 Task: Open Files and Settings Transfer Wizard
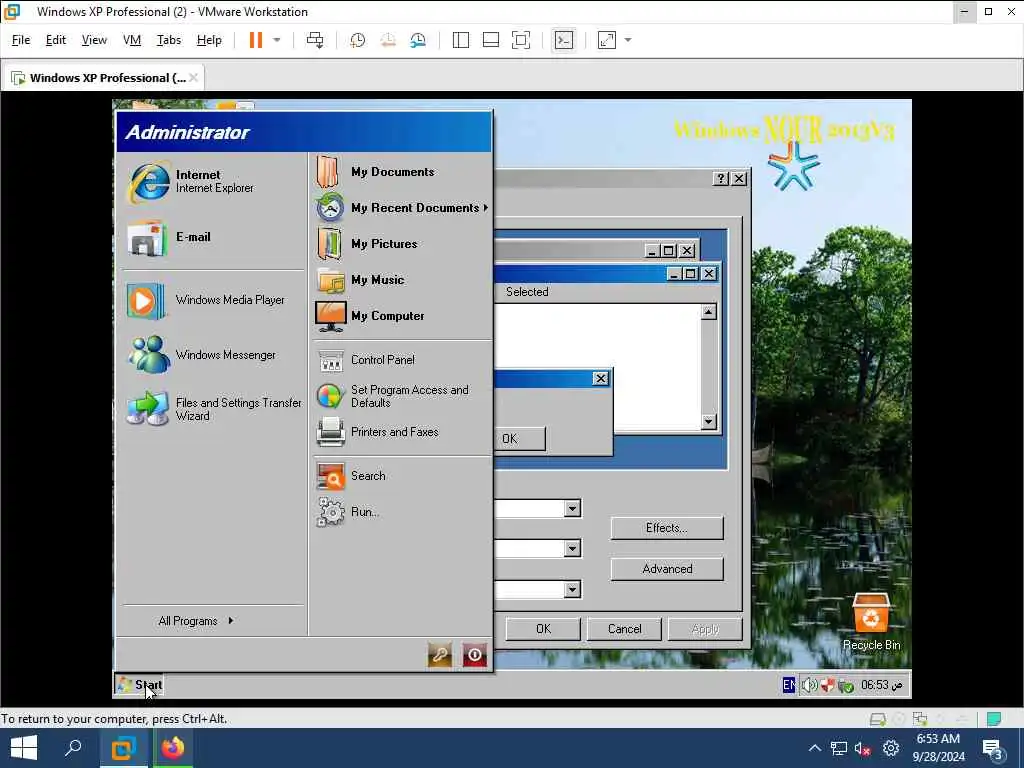click(x=214, y=409)
